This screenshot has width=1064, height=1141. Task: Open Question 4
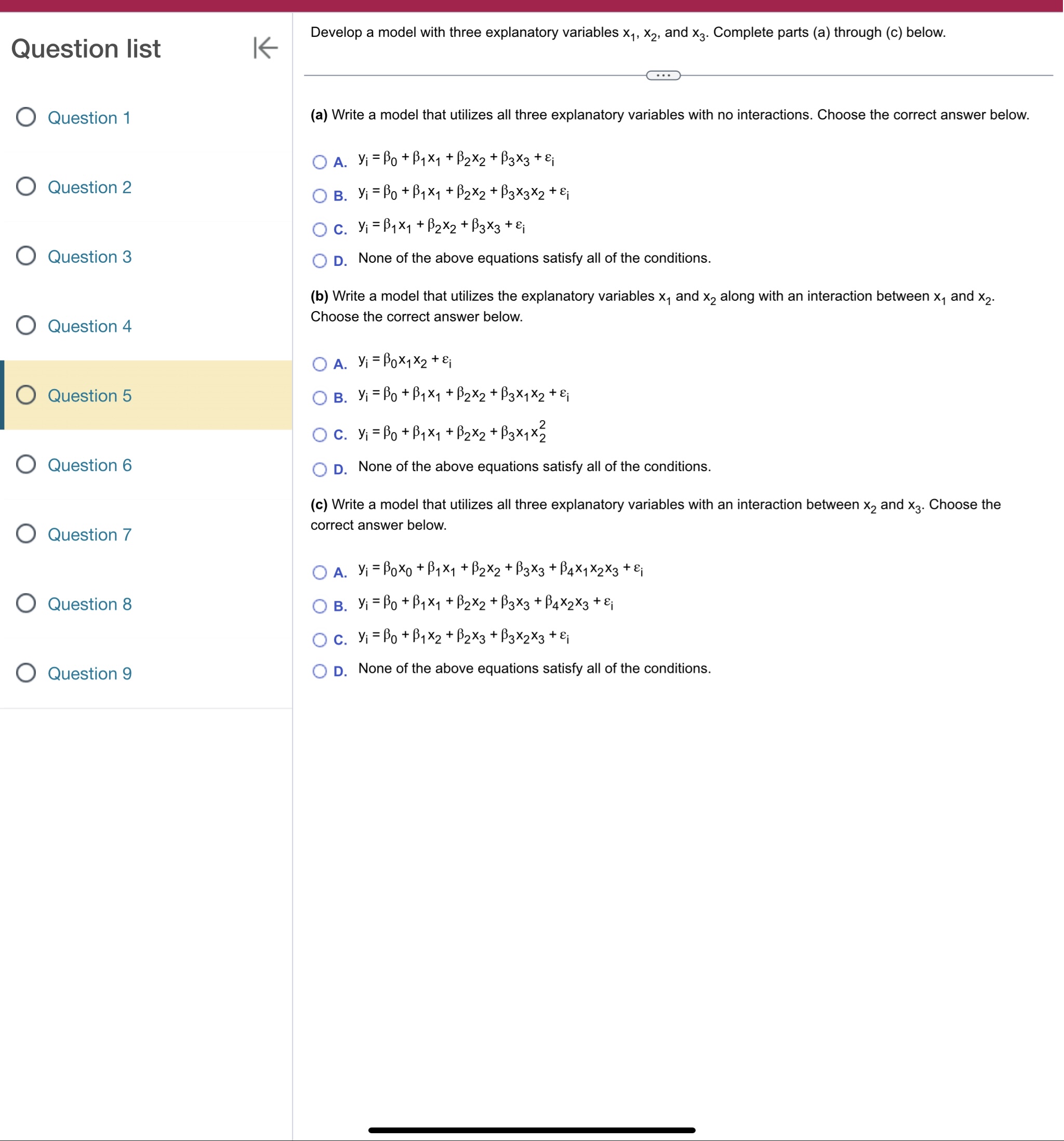(89, 326)
